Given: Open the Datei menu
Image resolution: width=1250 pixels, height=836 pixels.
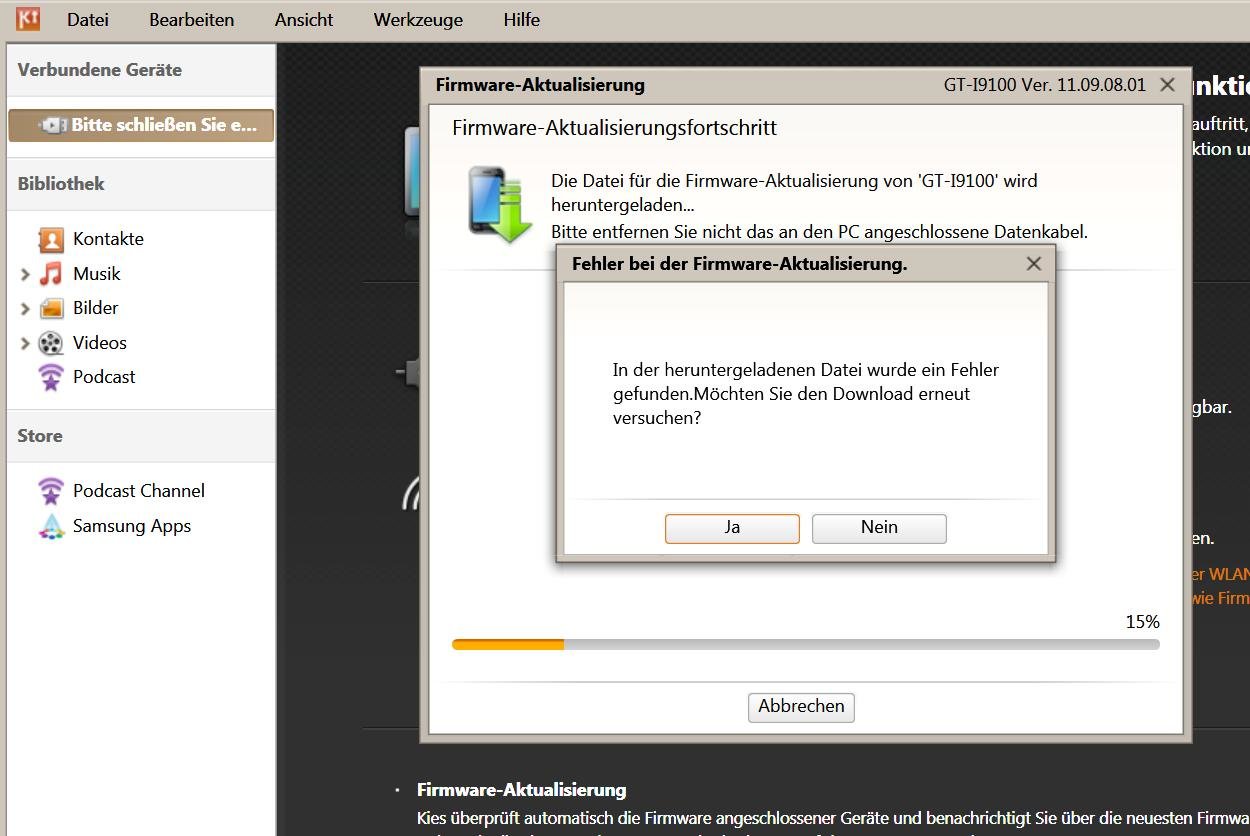Looking at the screenshot, I should click(x=88, y=20).
